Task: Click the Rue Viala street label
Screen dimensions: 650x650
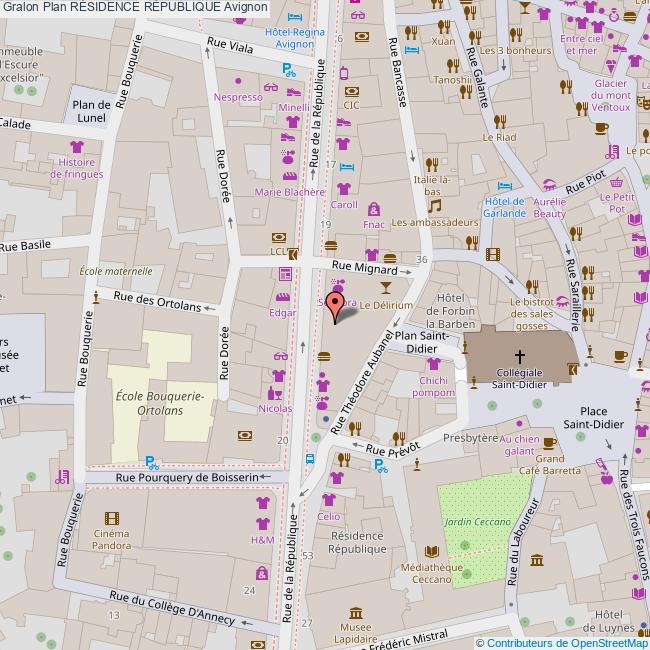Action: pyautogui.click(x=230, y=45)
